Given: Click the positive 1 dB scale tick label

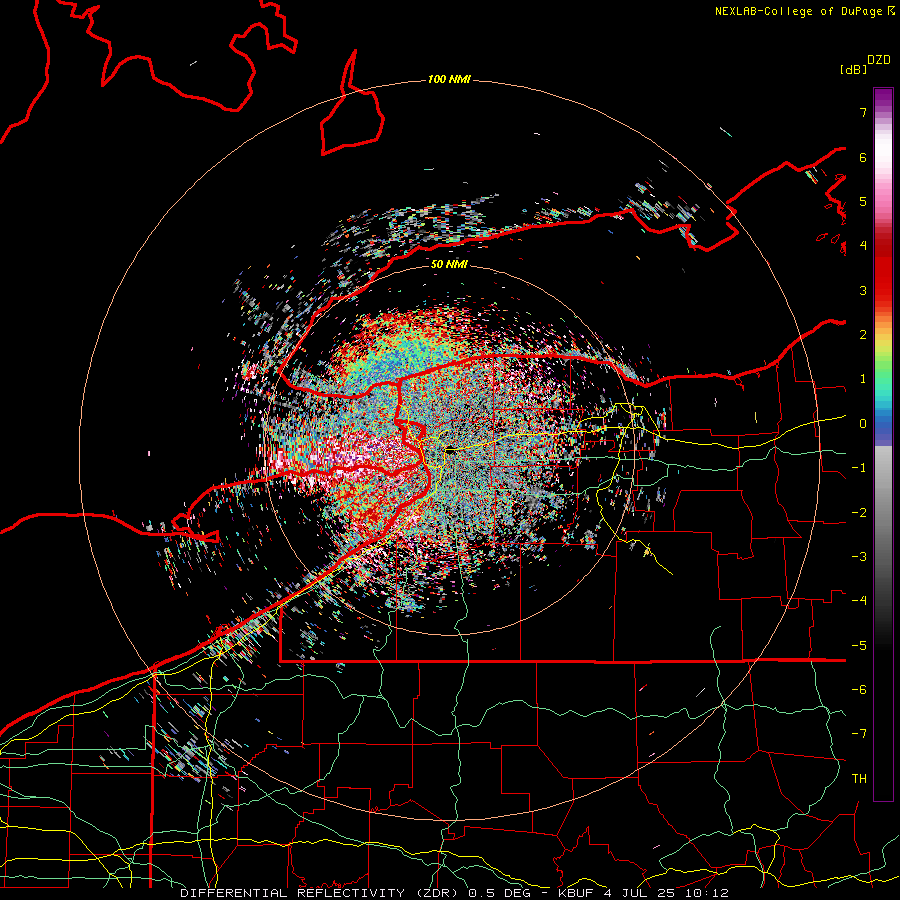Looking at the screenshot, I should click(863, 379).
